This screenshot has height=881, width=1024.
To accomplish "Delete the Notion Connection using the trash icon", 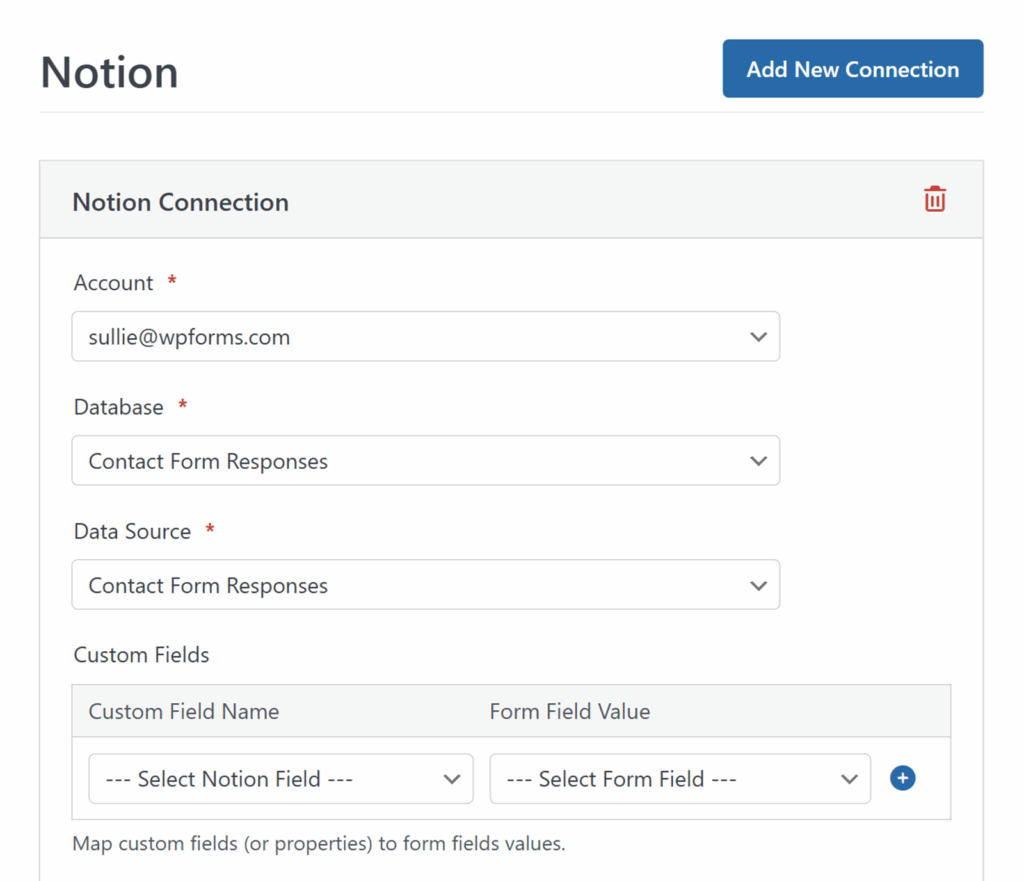I will point(934,199).
